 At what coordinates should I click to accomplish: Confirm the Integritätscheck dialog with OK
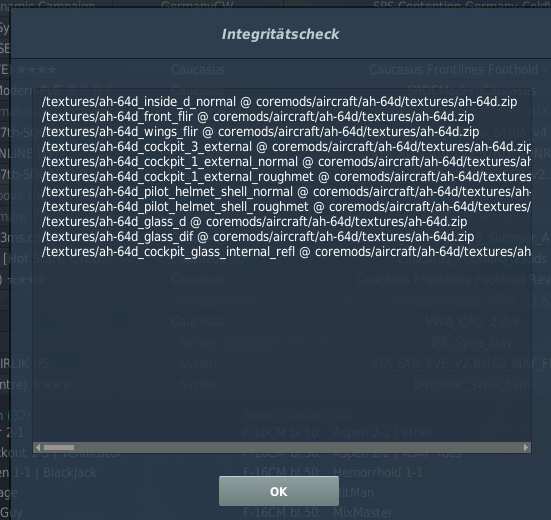coord(279,491)
